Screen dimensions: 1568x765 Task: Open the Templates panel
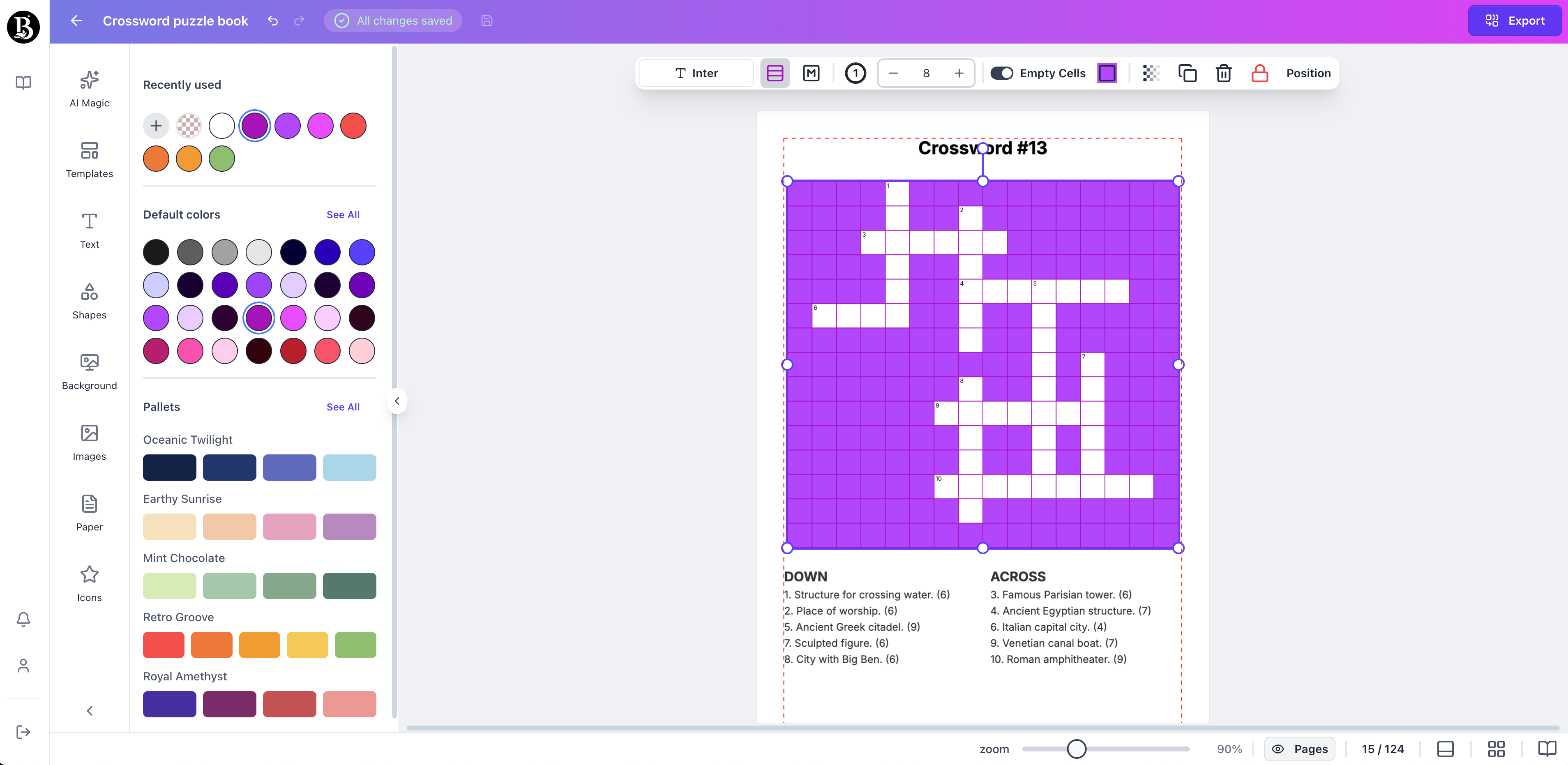point(89,159)
